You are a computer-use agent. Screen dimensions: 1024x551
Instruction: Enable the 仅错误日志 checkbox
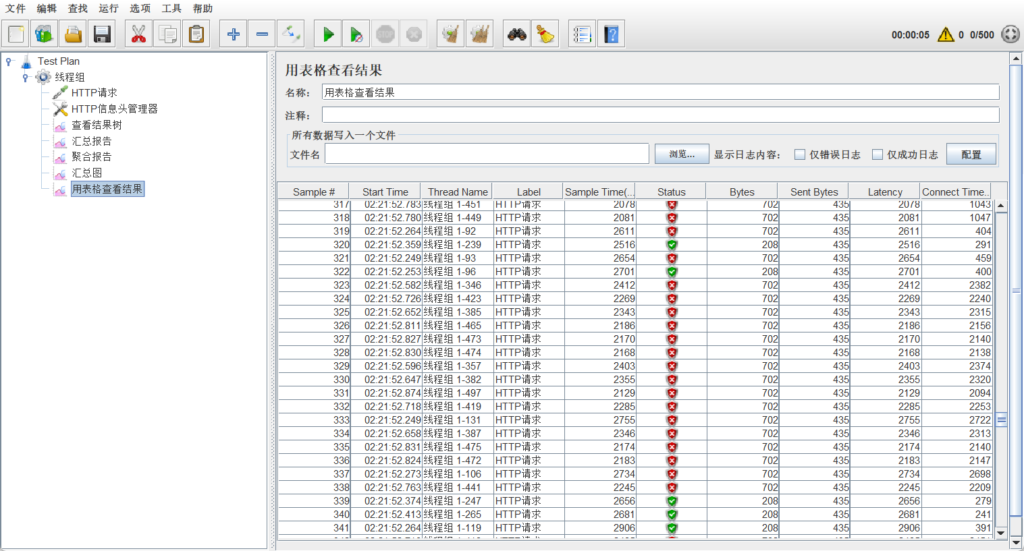(799, 155)
